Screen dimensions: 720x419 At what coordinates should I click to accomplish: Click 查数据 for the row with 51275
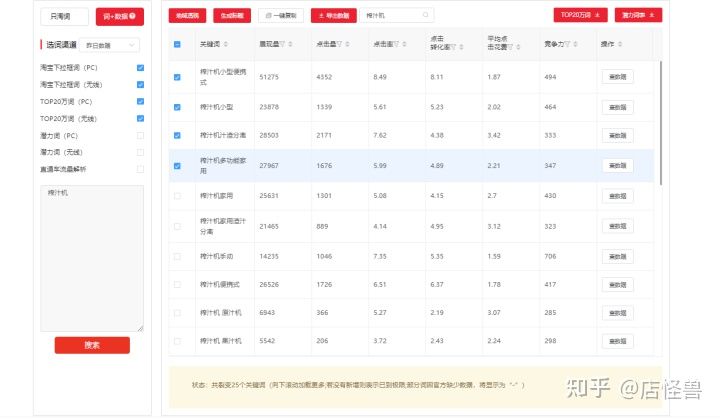click(617, 77)
